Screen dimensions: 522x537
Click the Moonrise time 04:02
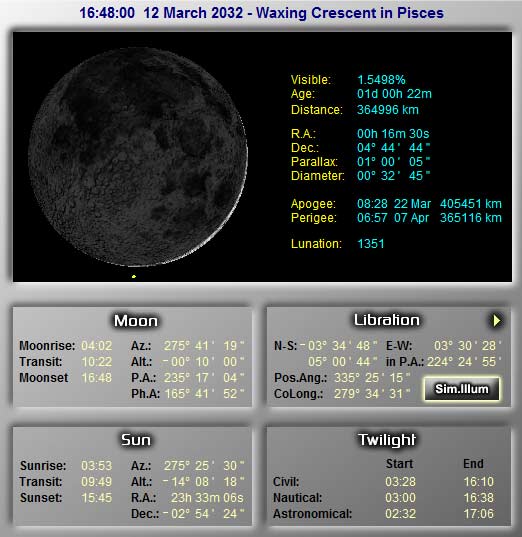[x=97, y=346]
